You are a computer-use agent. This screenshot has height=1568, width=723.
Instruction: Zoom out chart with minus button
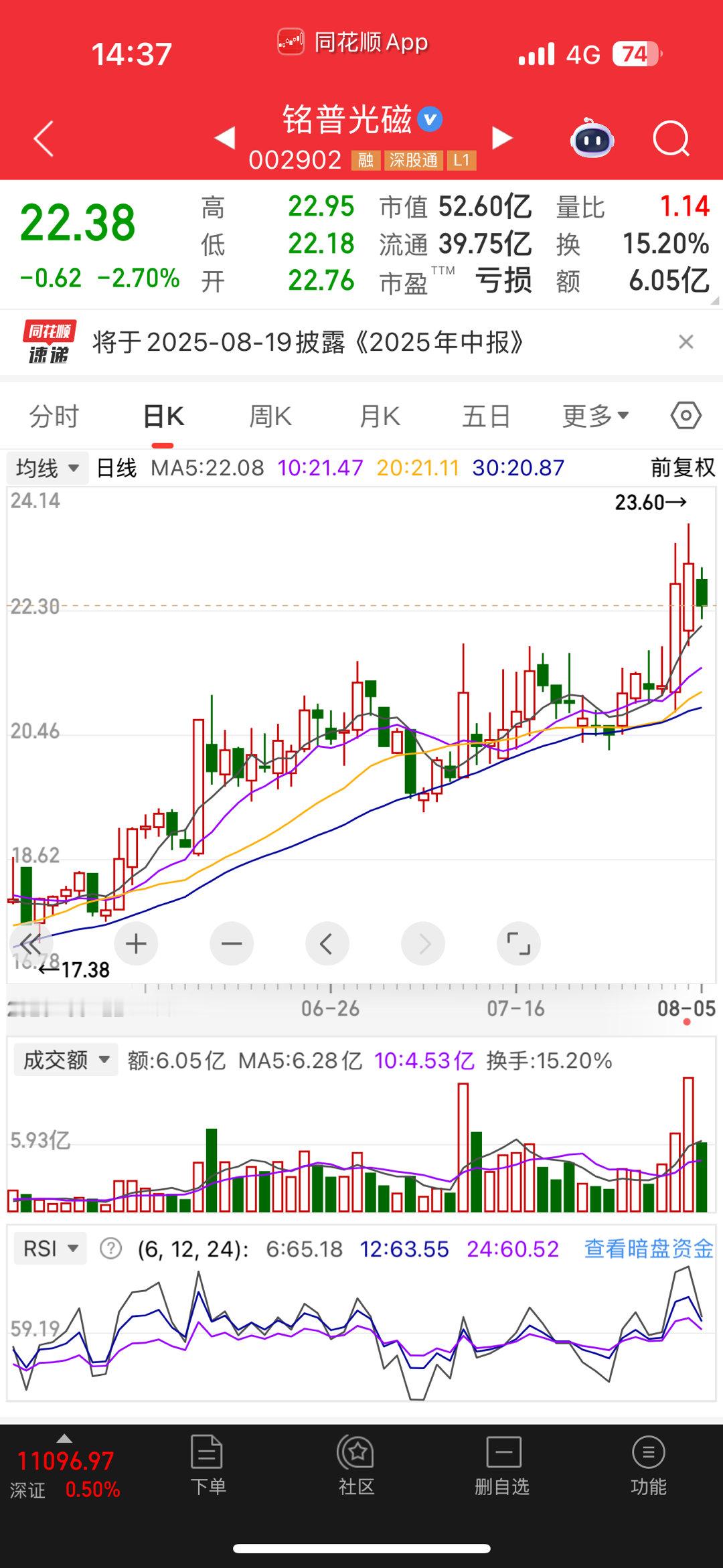[232, 944]
